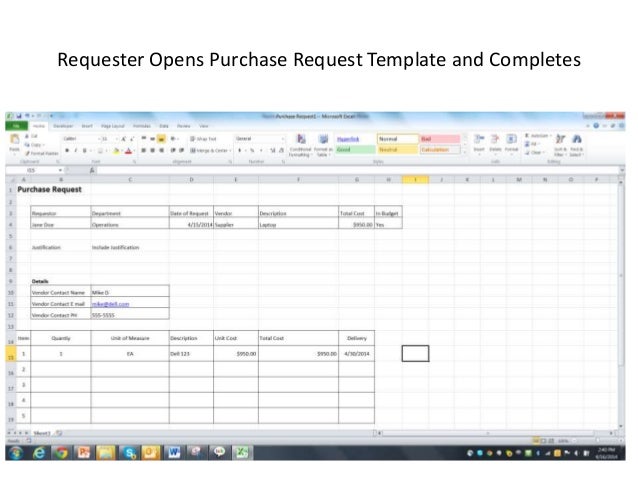
Task: Select the Sheet1 worksheet tab
Action: (42, 433)
